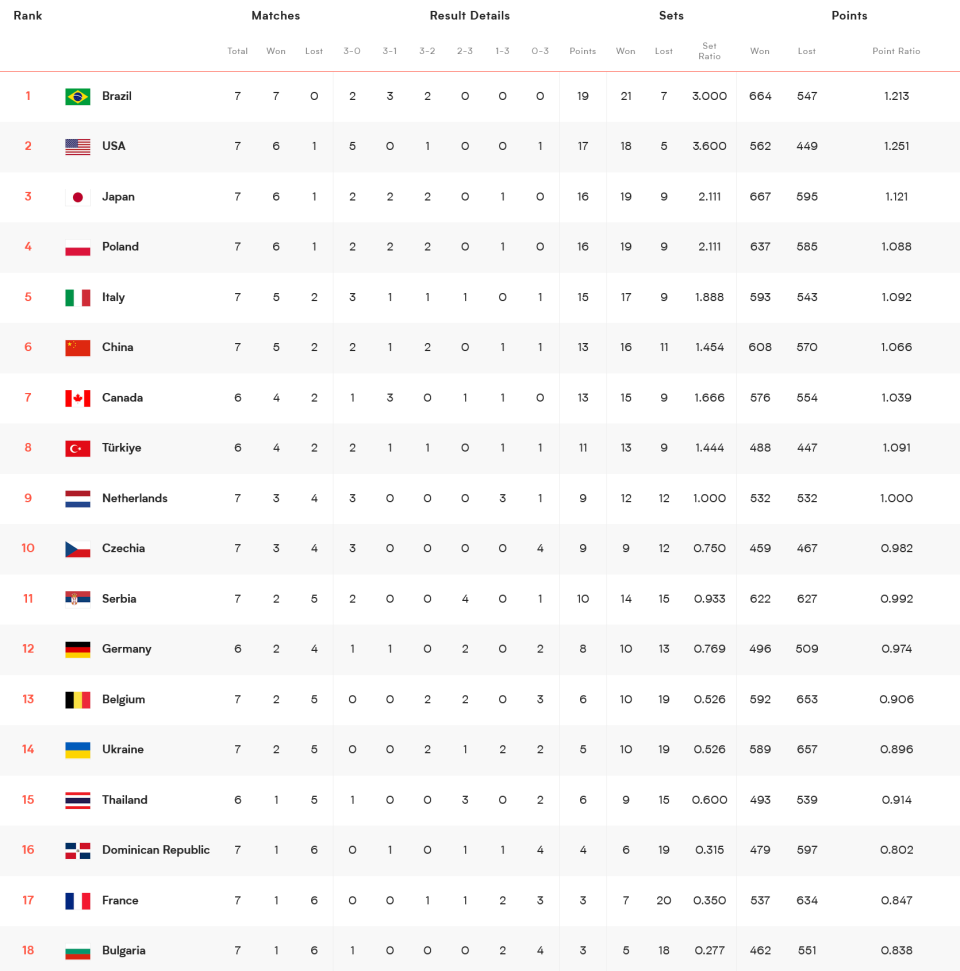Click the Rank column header

28,15
